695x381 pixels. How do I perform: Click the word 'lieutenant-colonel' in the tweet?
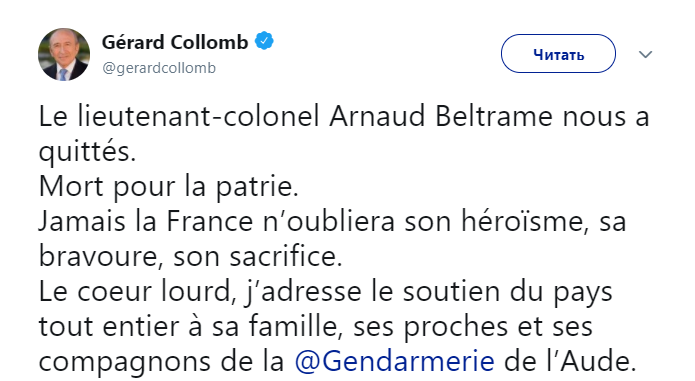tap(199, 116)
